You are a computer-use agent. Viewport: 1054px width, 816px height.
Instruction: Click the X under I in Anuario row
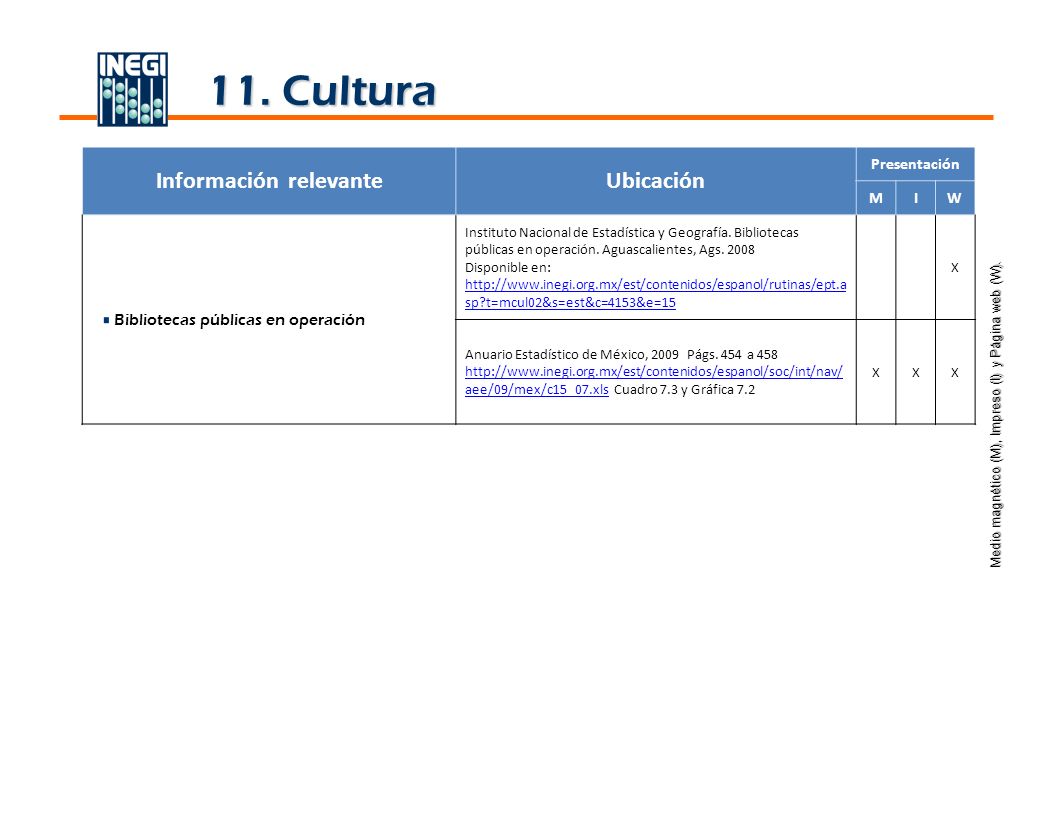coord(916,372)
